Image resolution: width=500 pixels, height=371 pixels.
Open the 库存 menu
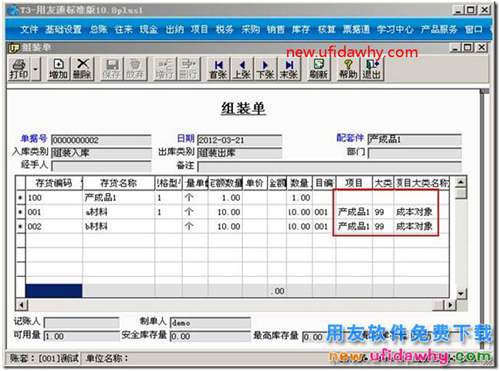point(301,29)
